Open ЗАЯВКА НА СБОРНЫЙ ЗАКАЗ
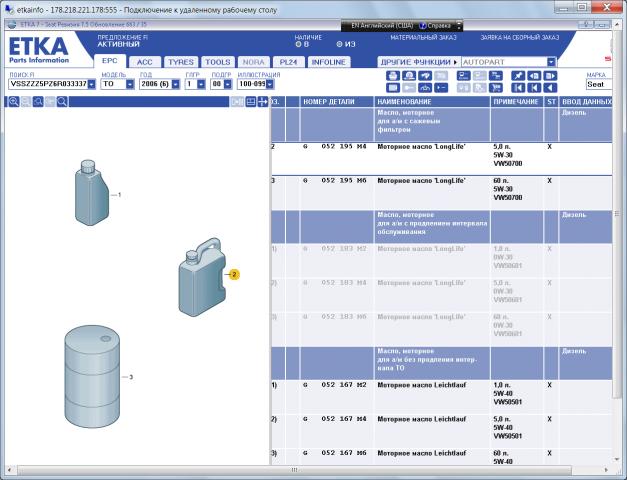627x480 pixels. [x=519, y=38]
